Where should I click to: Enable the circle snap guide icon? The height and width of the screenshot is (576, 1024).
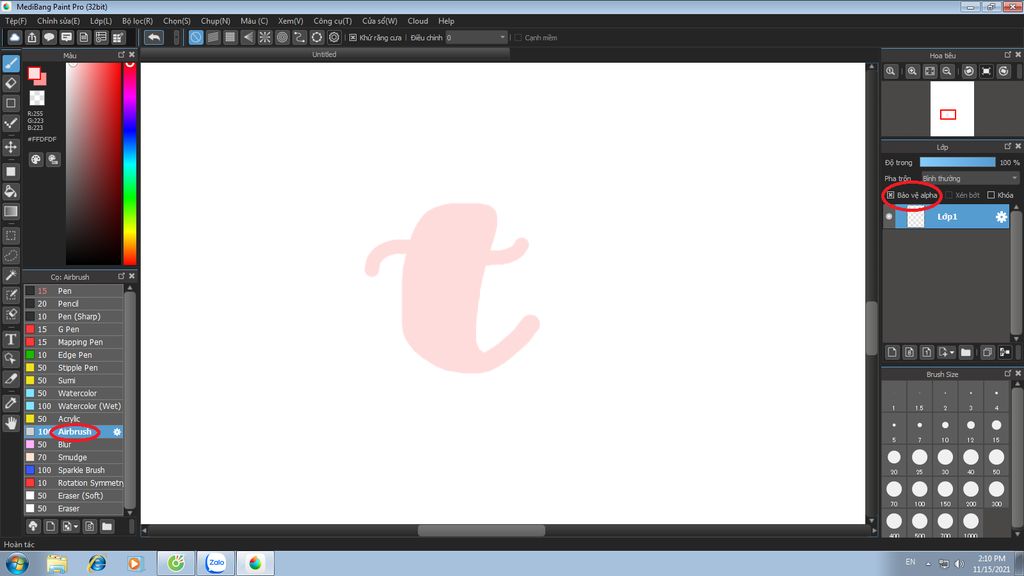(282, 37)
